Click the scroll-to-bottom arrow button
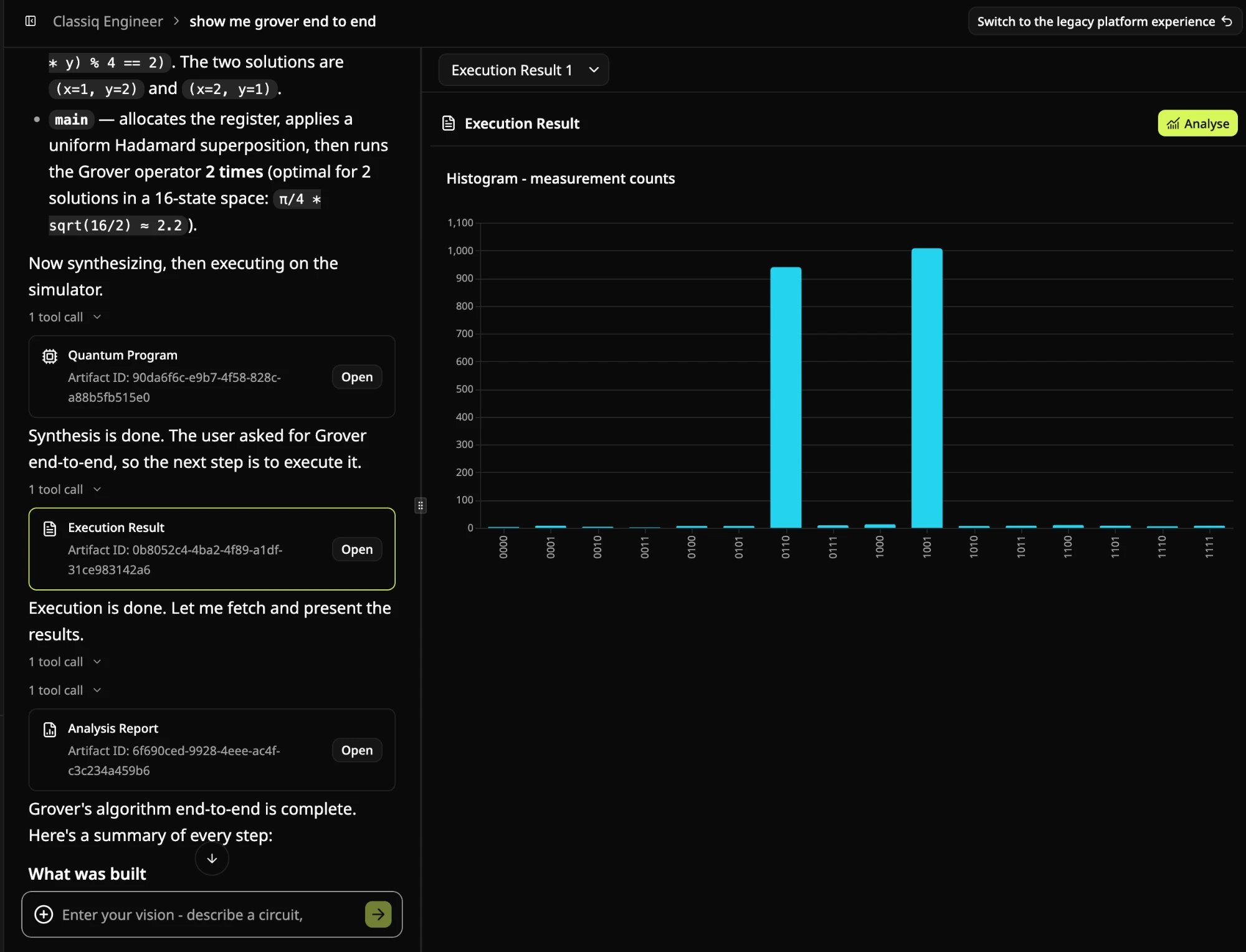Image resolution: width=1246 pixels, height=952 pixels. pyautogui.click(x=212, y=859)
